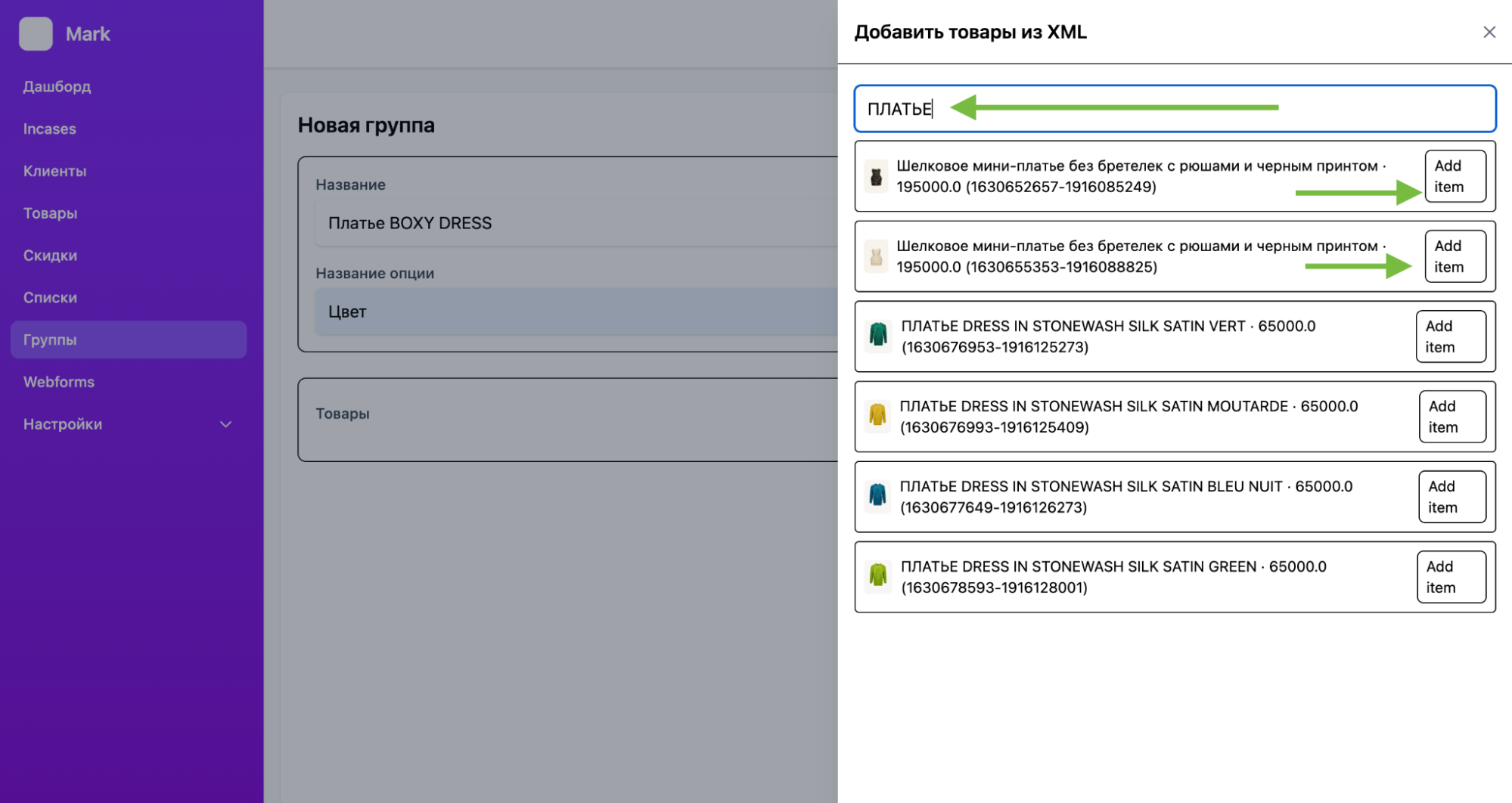Click the lime GREEN dress thumbnail
Image resolution: width=1512 pixels, height=803 pixels.
[x=877, y=575]
